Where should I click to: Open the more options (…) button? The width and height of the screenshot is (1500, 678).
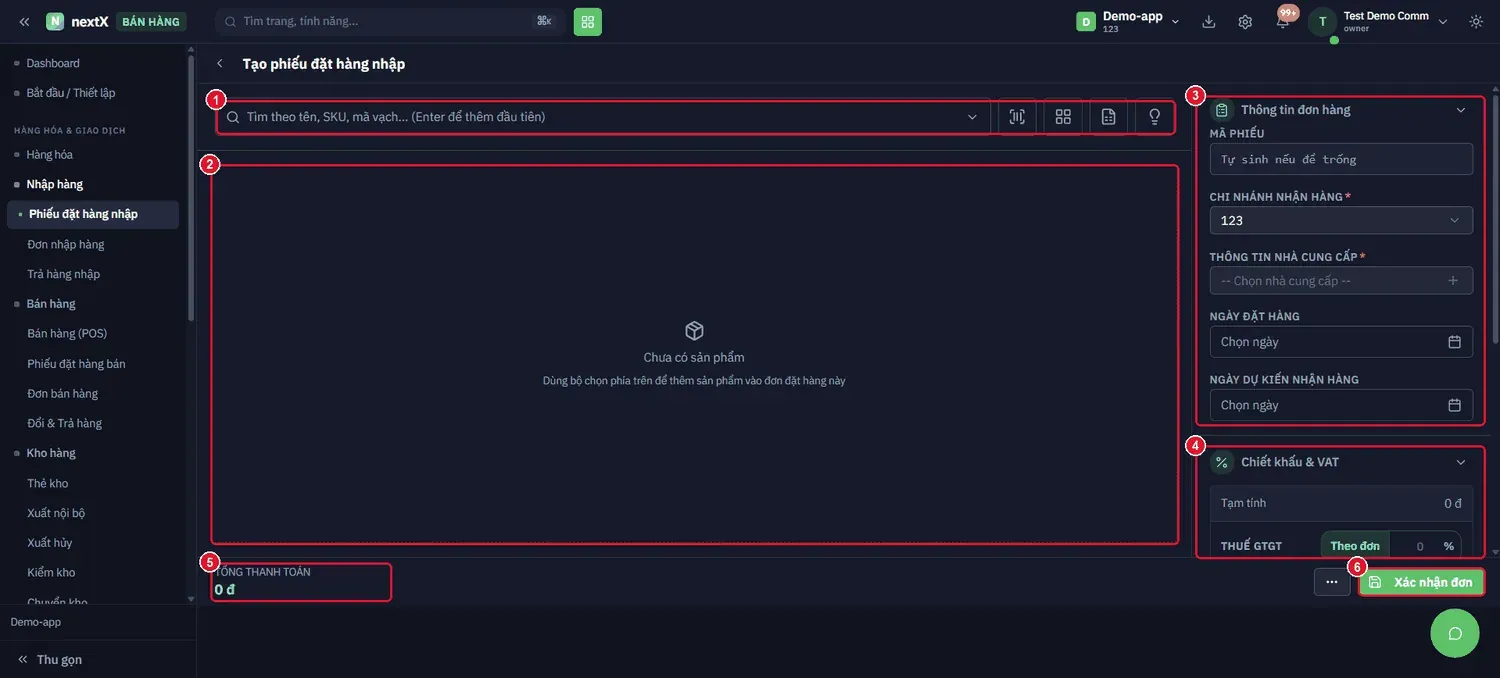click(x=1332, y=582)
